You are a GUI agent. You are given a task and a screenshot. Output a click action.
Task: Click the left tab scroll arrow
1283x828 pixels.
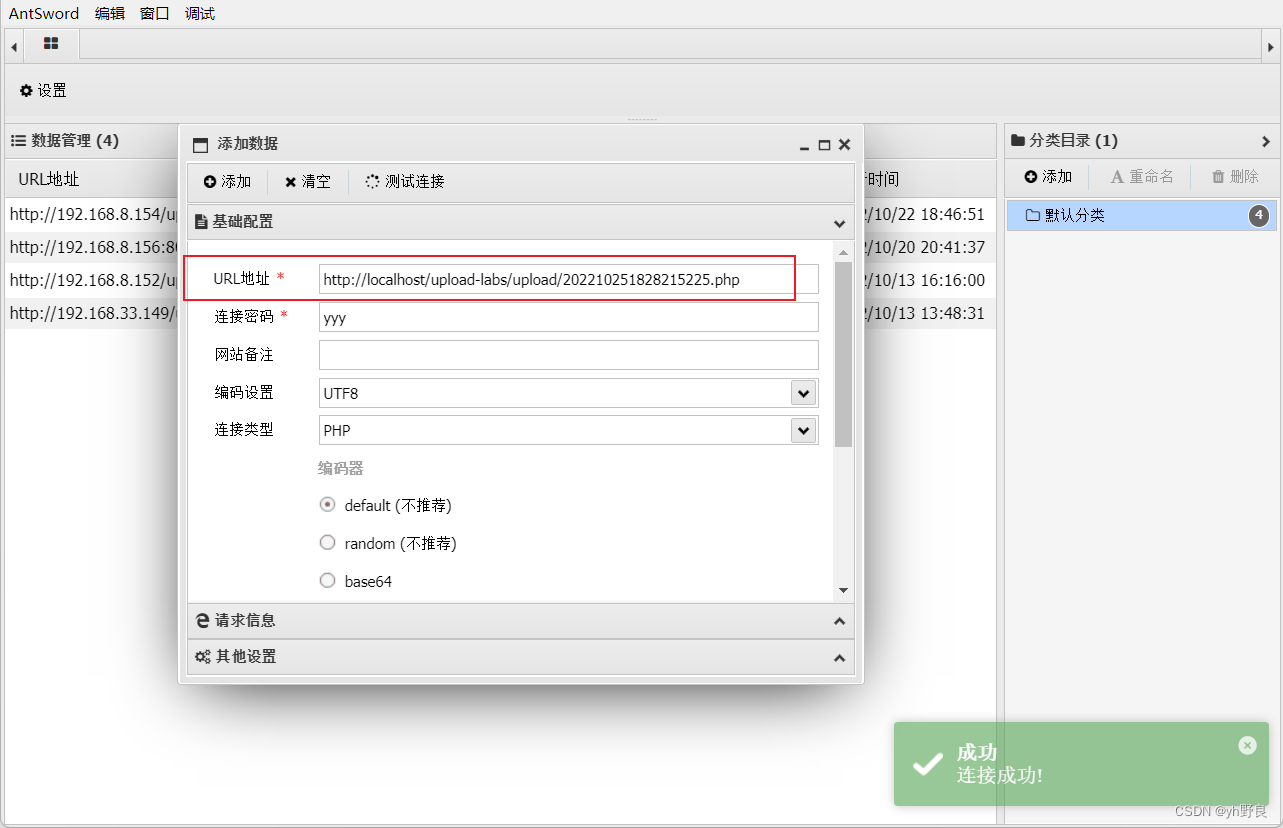[x=14, y=45]
